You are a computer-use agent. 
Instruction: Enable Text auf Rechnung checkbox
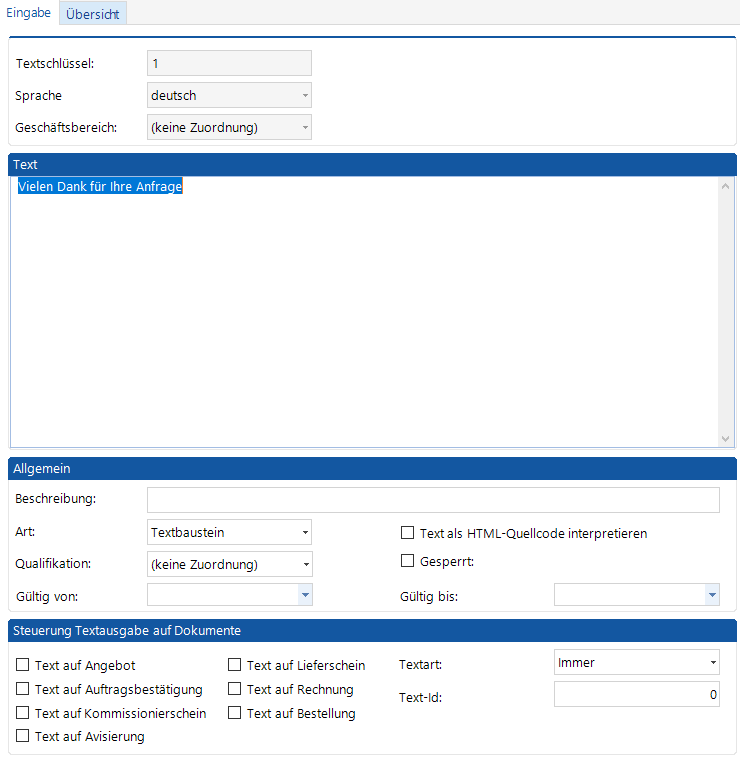point(234,688)
